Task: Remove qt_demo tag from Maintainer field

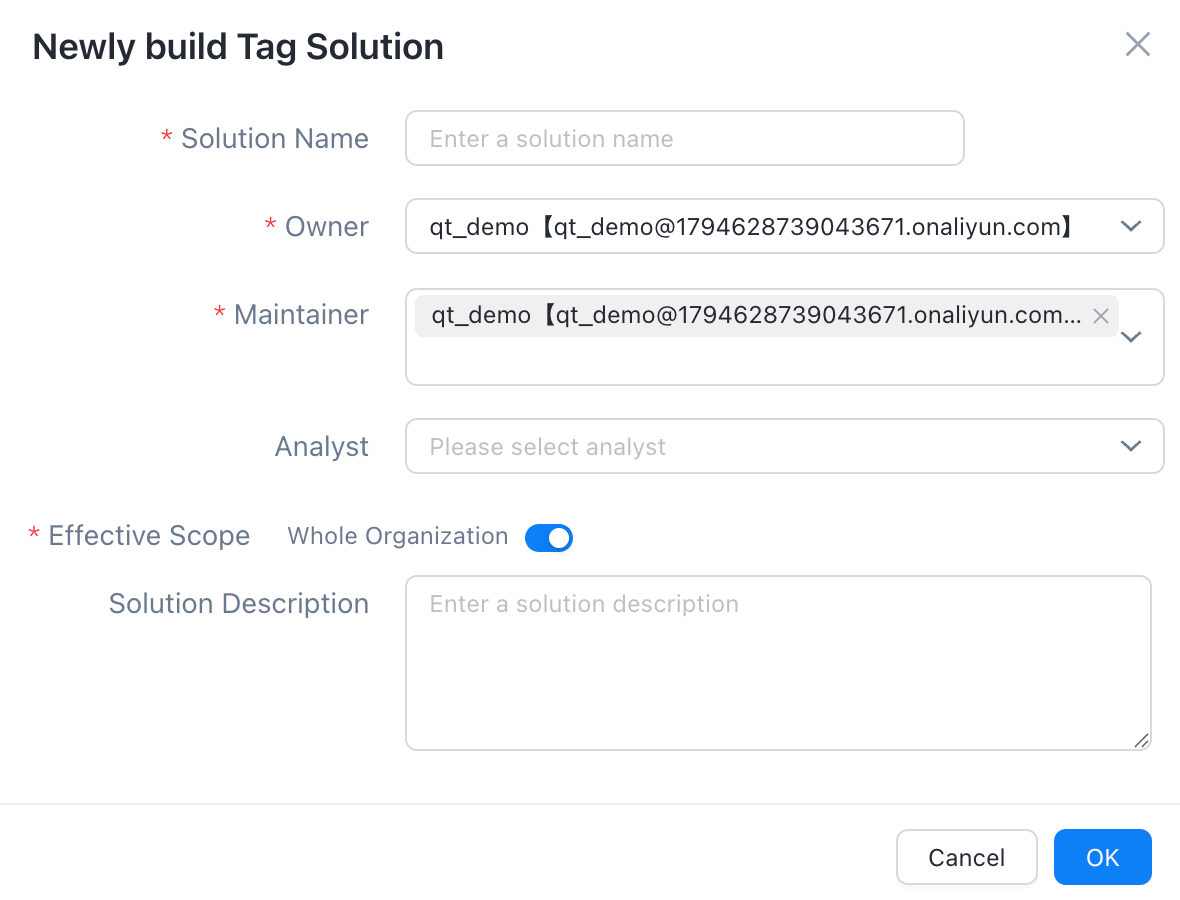Action: coord(1100,316)
